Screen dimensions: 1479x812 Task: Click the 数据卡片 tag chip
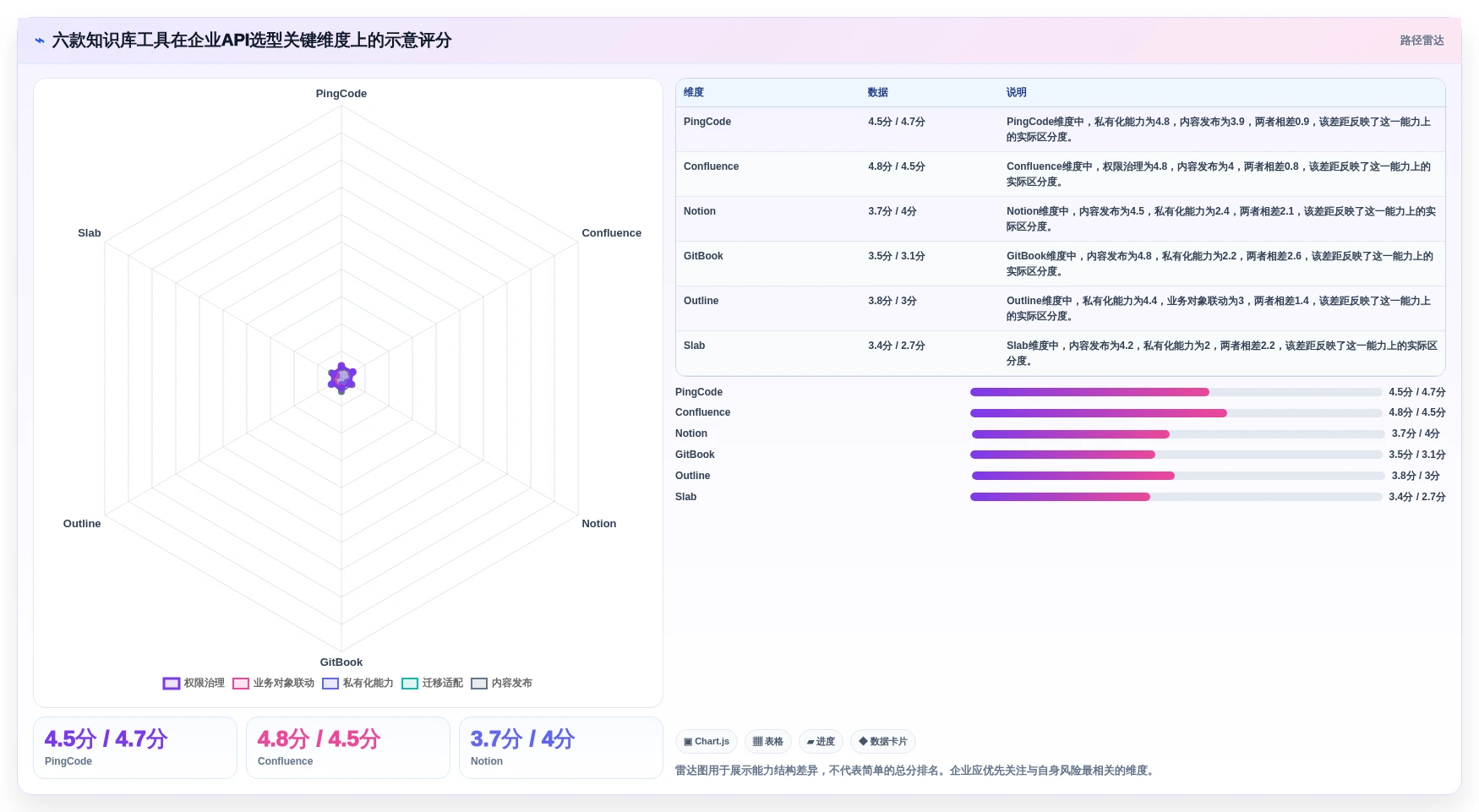click(883, 741)
